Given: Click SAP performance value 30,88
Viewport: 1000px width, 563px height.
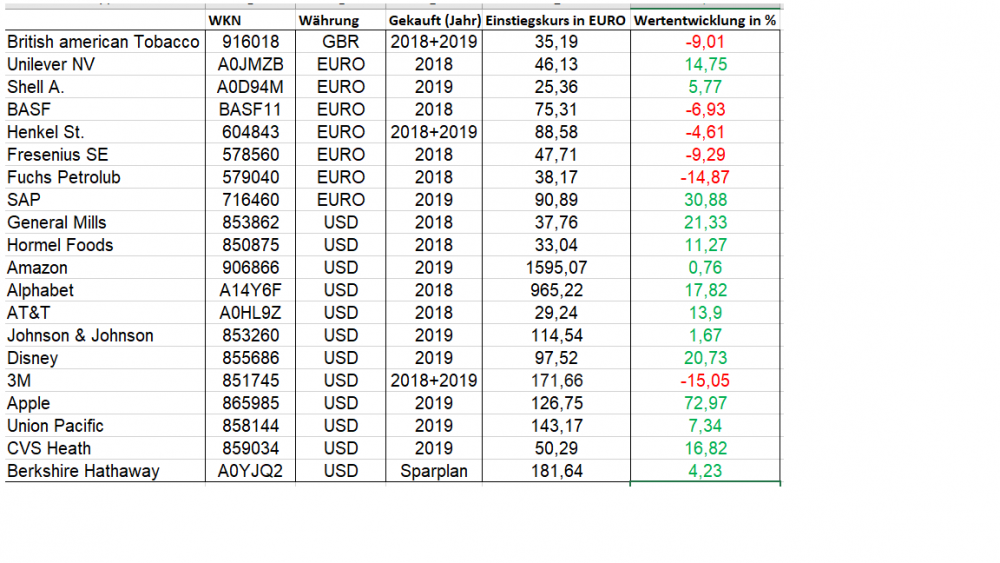Looking at the screenshot, I should click(706, 200).
